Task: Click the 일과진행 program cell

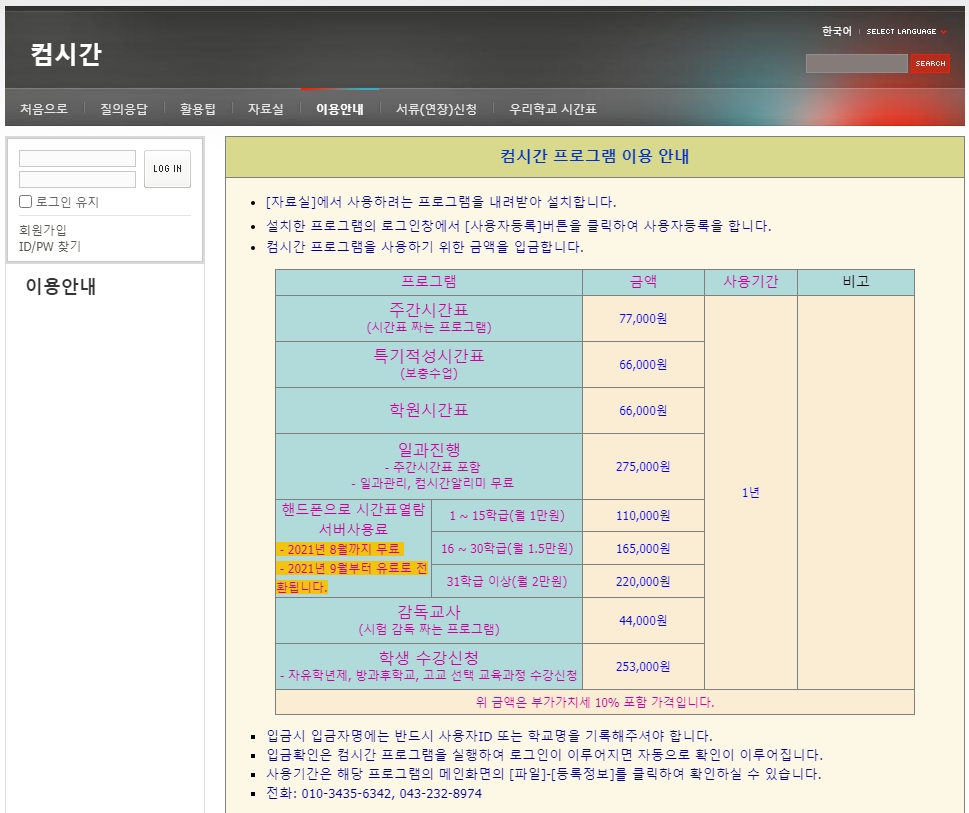Action: [x=429, y=466]
